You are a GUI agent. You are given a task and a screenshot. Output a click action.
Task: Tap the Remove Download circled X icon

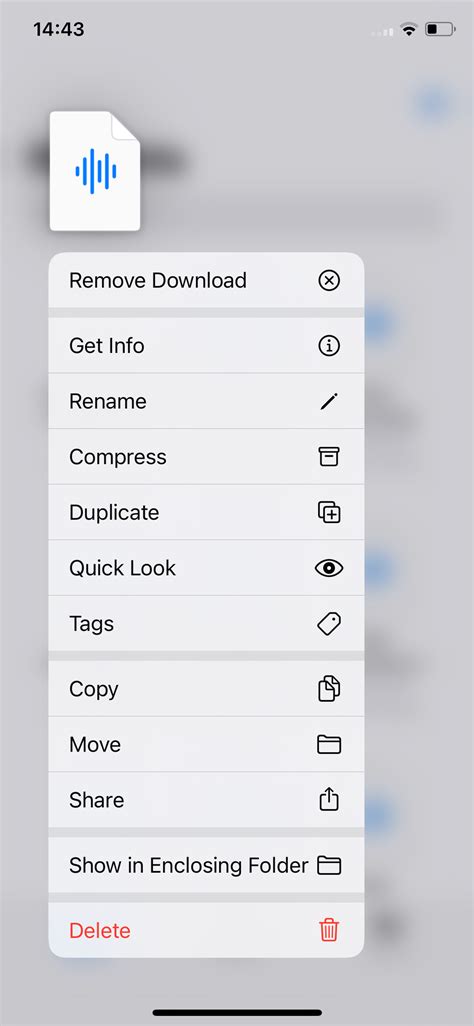(329, 281)
